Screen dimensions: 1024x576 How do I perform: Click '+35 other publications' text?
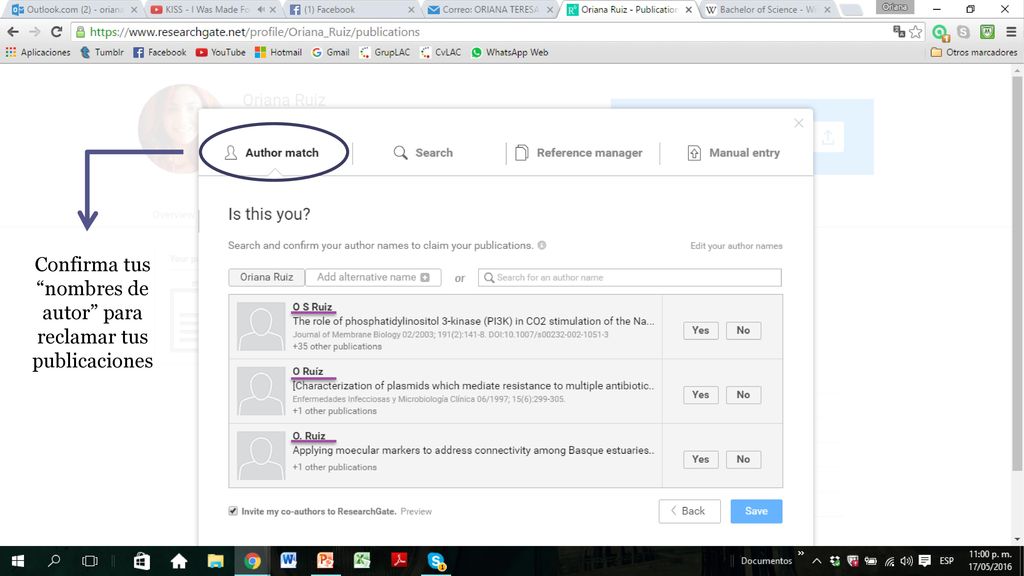click(337, 346)
